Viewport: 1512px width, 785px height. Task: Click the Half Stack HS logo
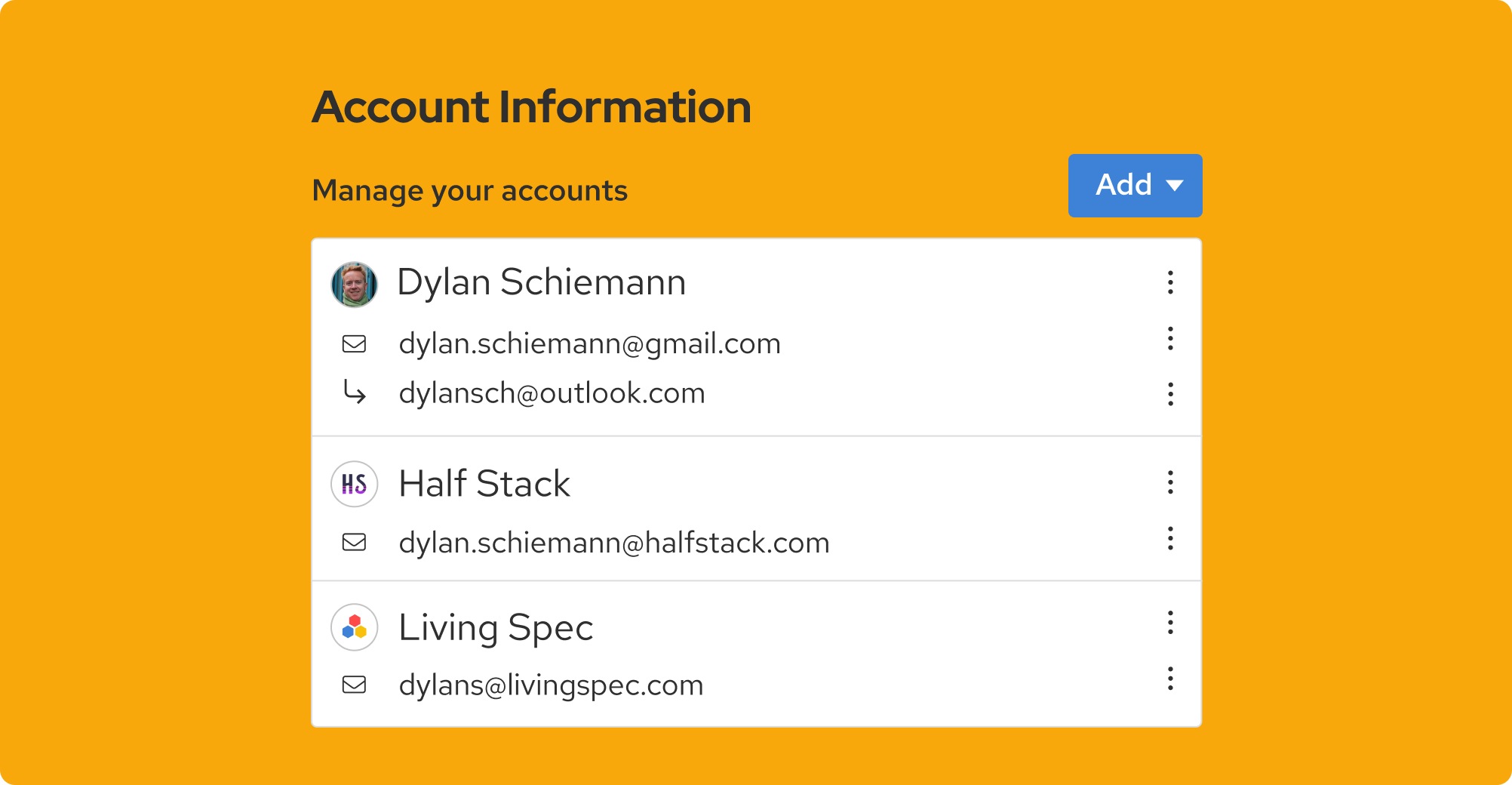355,484
